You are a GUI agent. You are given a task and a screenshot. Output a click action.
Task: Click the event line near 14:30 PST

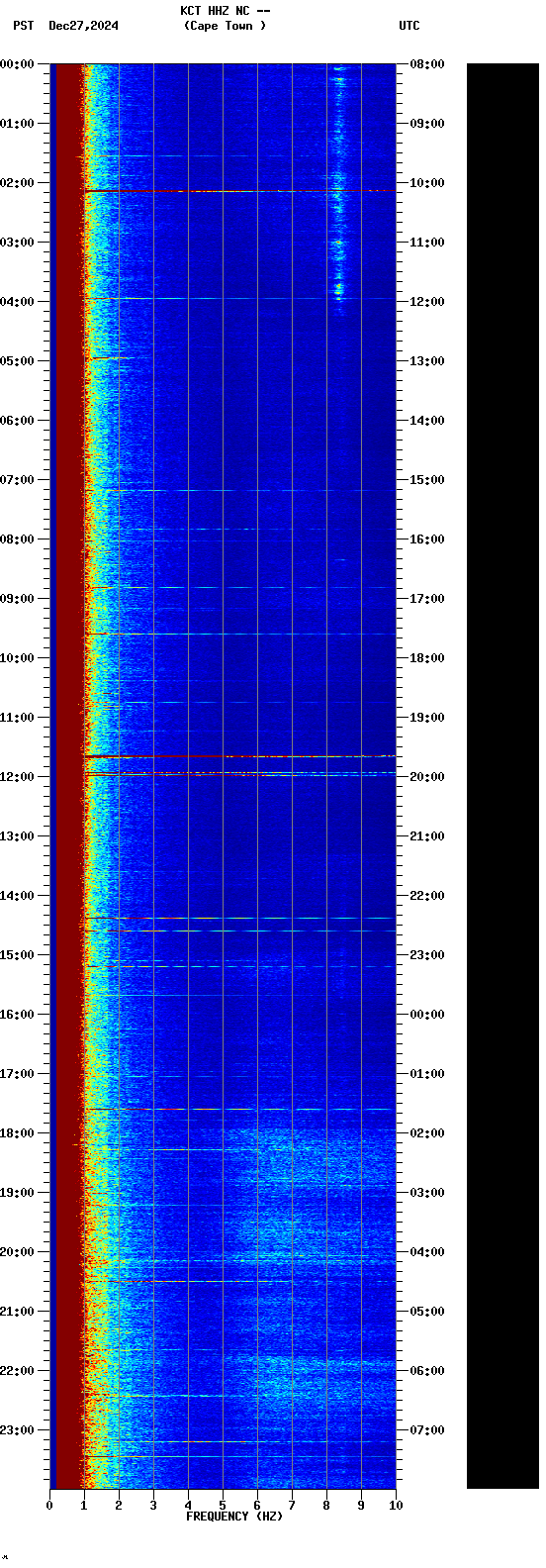pos(240,931)
